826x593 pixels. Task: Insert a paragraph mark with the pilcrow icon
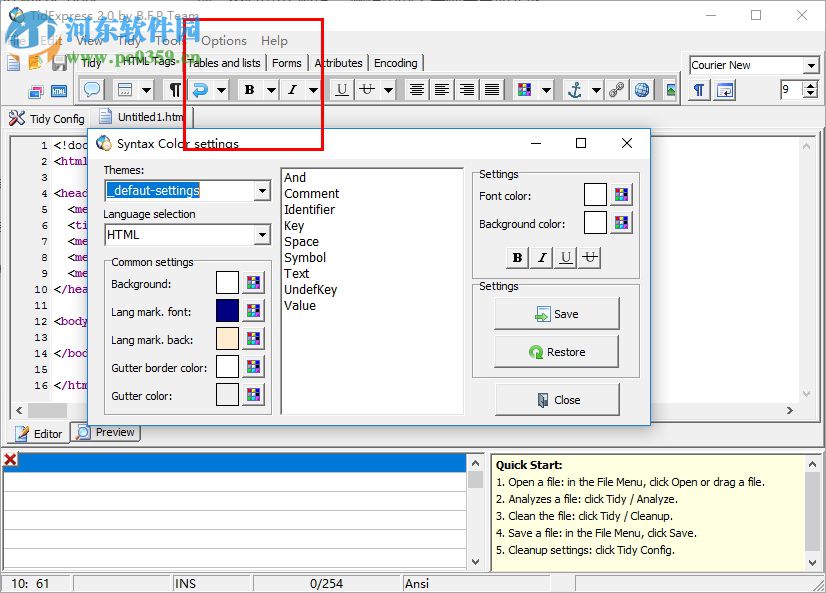(173, 89)
